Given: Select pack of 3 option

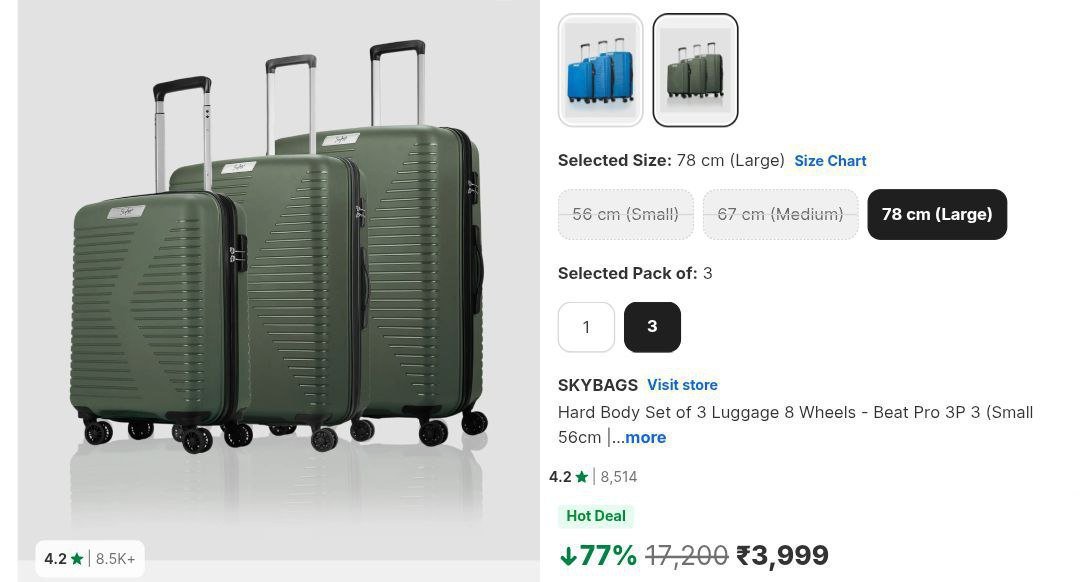Looking at the screenshot, I should click(652, 327).
